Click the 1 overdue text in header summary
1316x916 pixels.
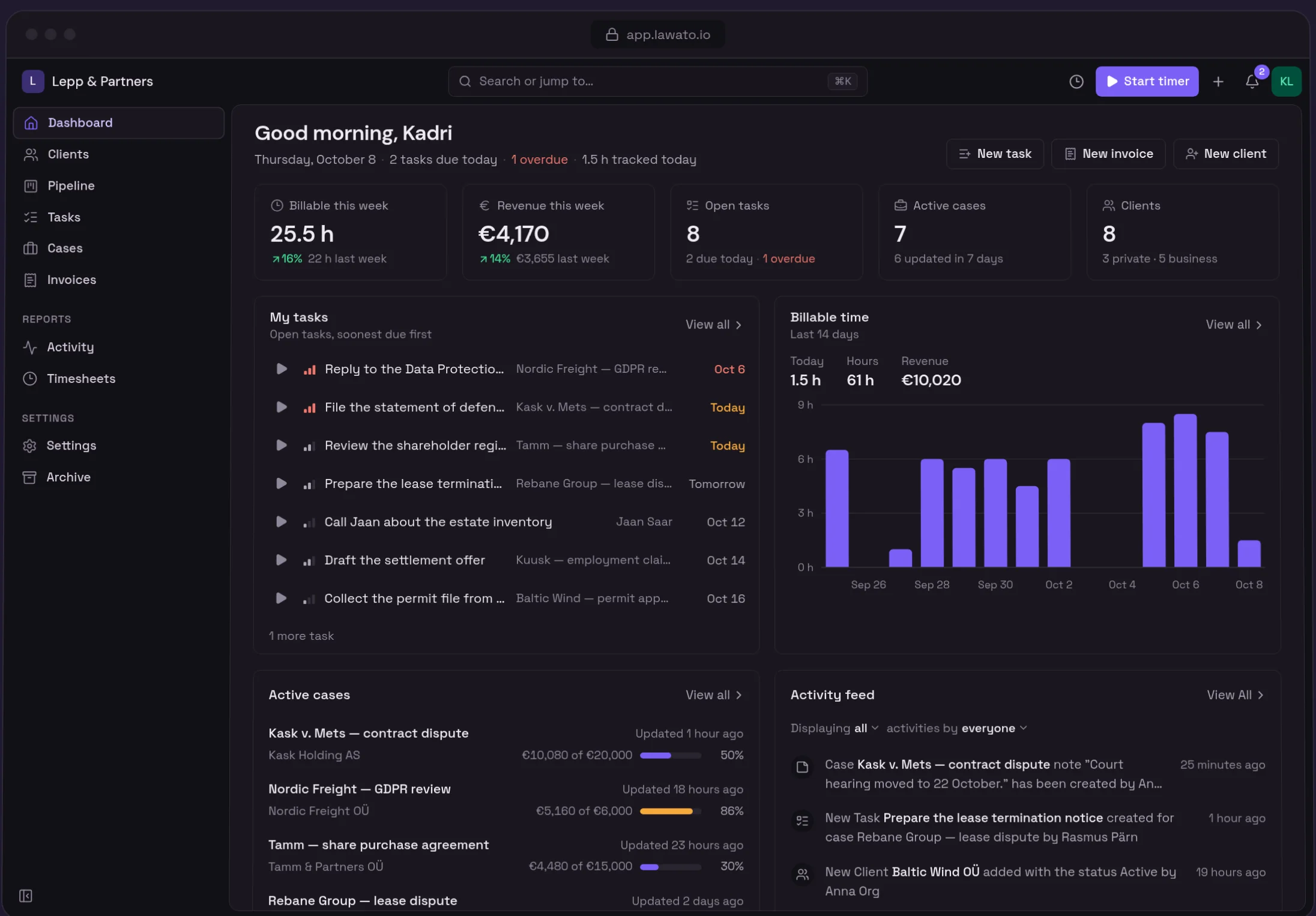(x=539, y=160)
